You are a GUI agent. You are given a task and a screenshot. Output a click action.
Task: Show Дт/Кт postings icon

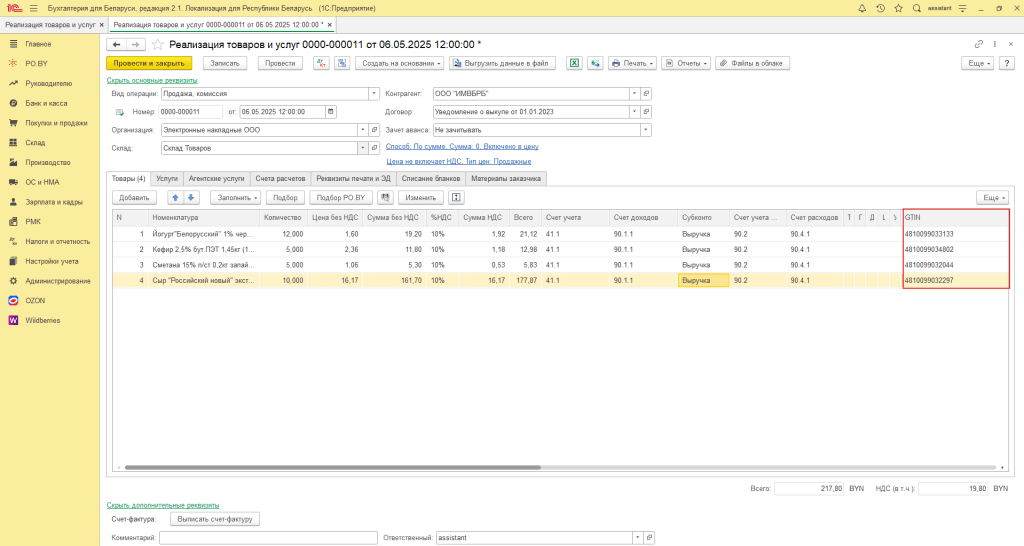pos(321,63)
